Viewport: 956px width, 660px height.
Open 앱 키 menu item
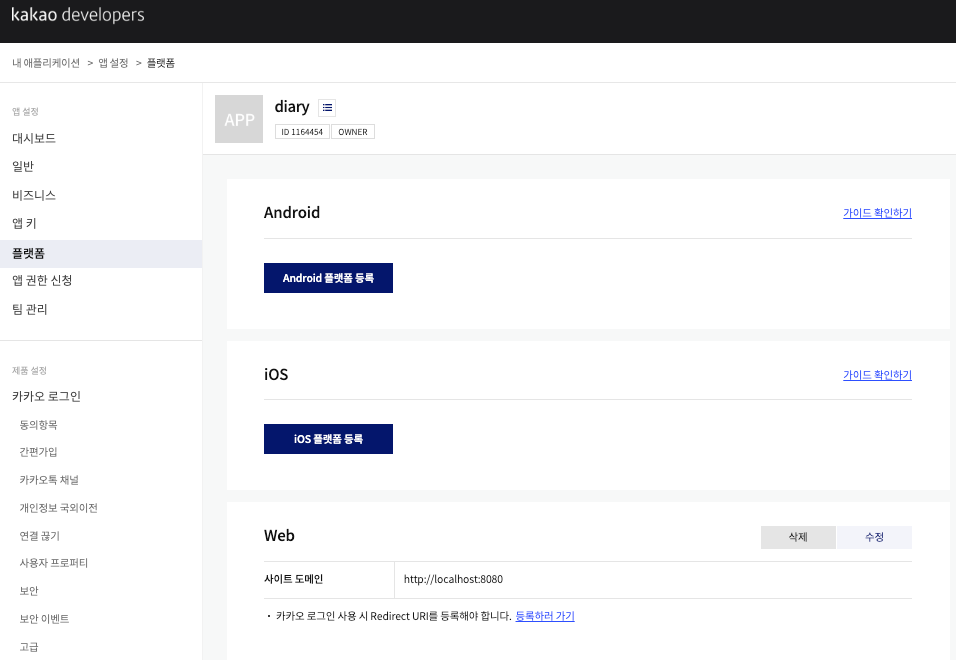[24, 223]
